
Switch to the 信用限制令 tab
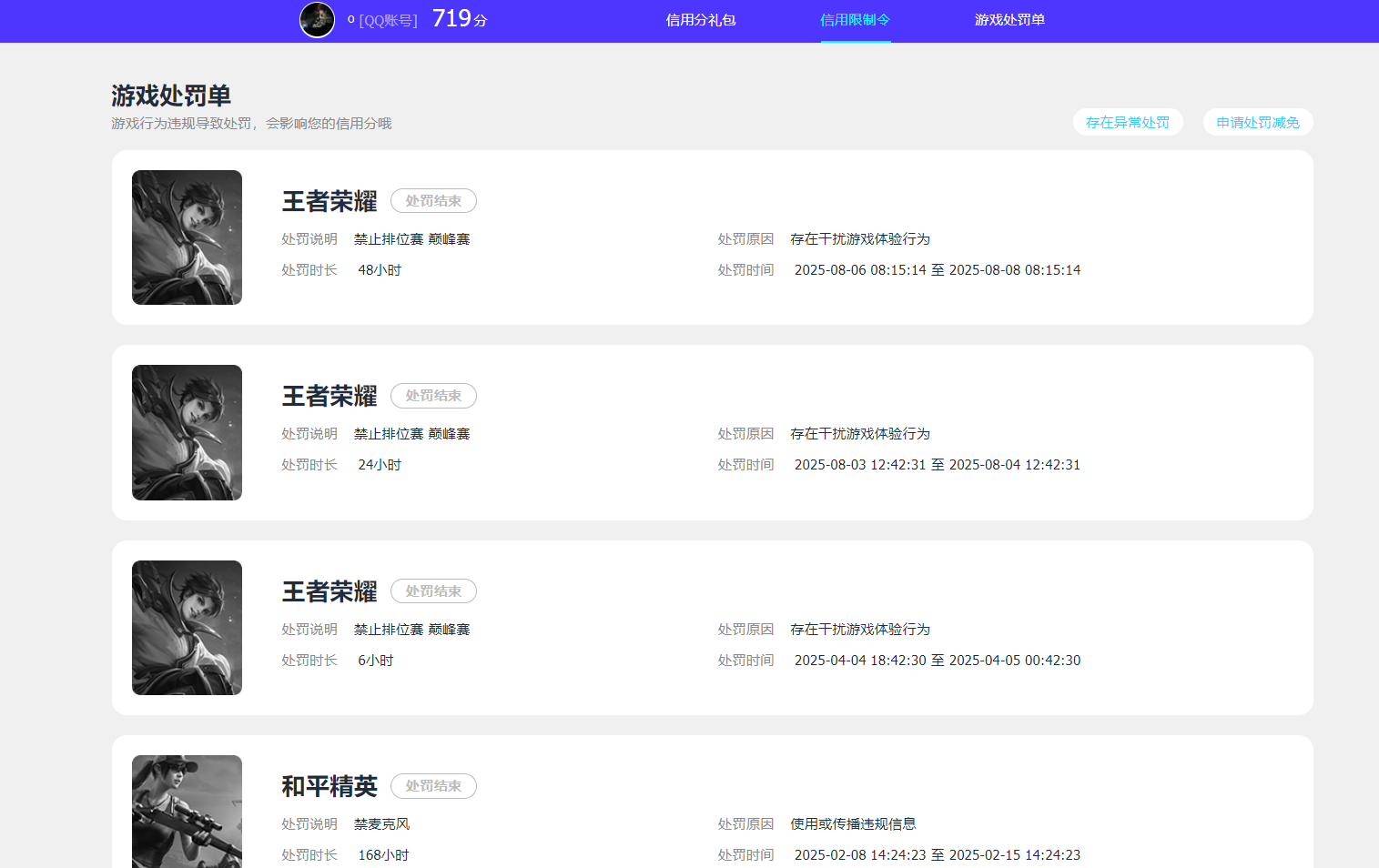tap(854, 20)
